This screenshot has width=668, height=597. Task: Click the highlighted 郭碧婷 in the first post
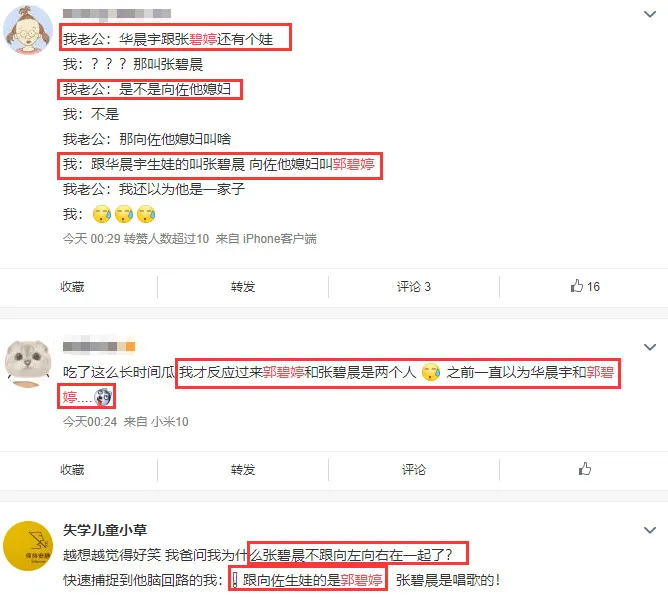point(354,164)
